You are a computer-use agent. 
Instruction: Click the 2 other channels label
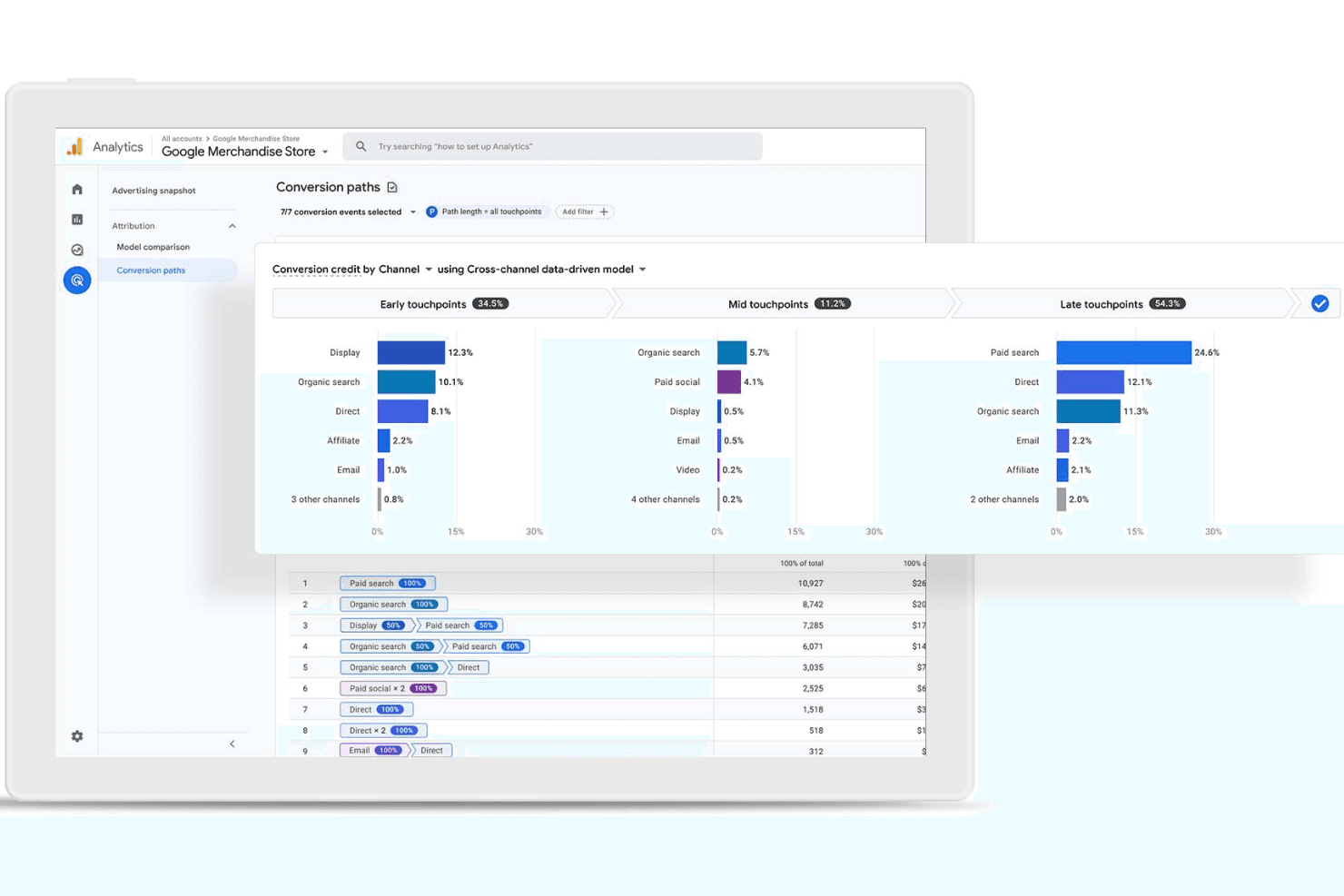pyautogui.click(x=1004, y=499)
